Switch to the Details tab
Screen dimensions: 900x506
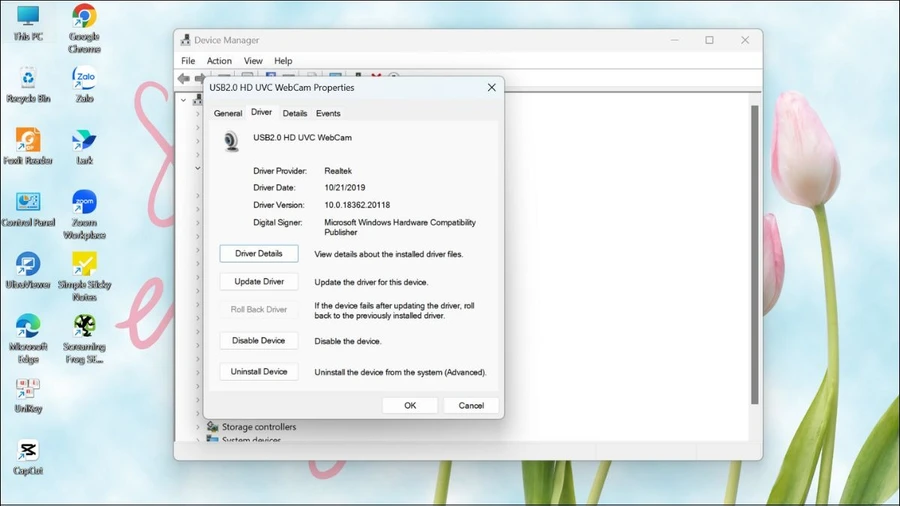click(x=294, y=114)
